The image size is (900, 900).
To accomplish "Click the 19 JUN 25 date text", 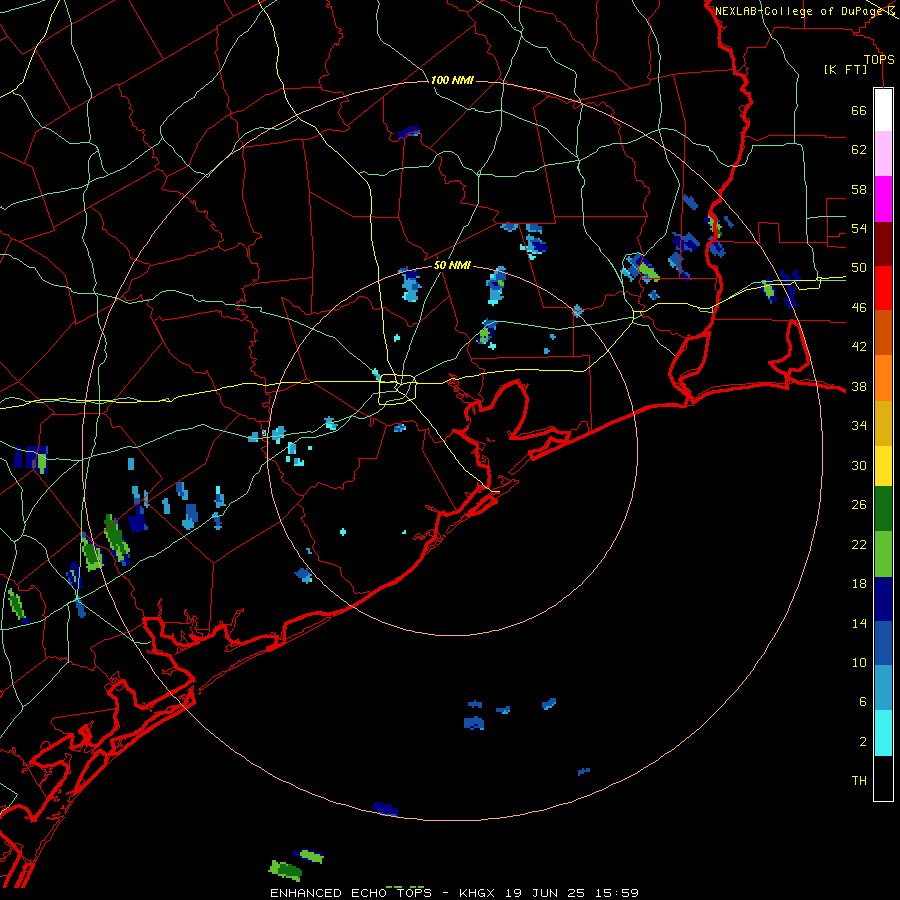I will 545,893.
